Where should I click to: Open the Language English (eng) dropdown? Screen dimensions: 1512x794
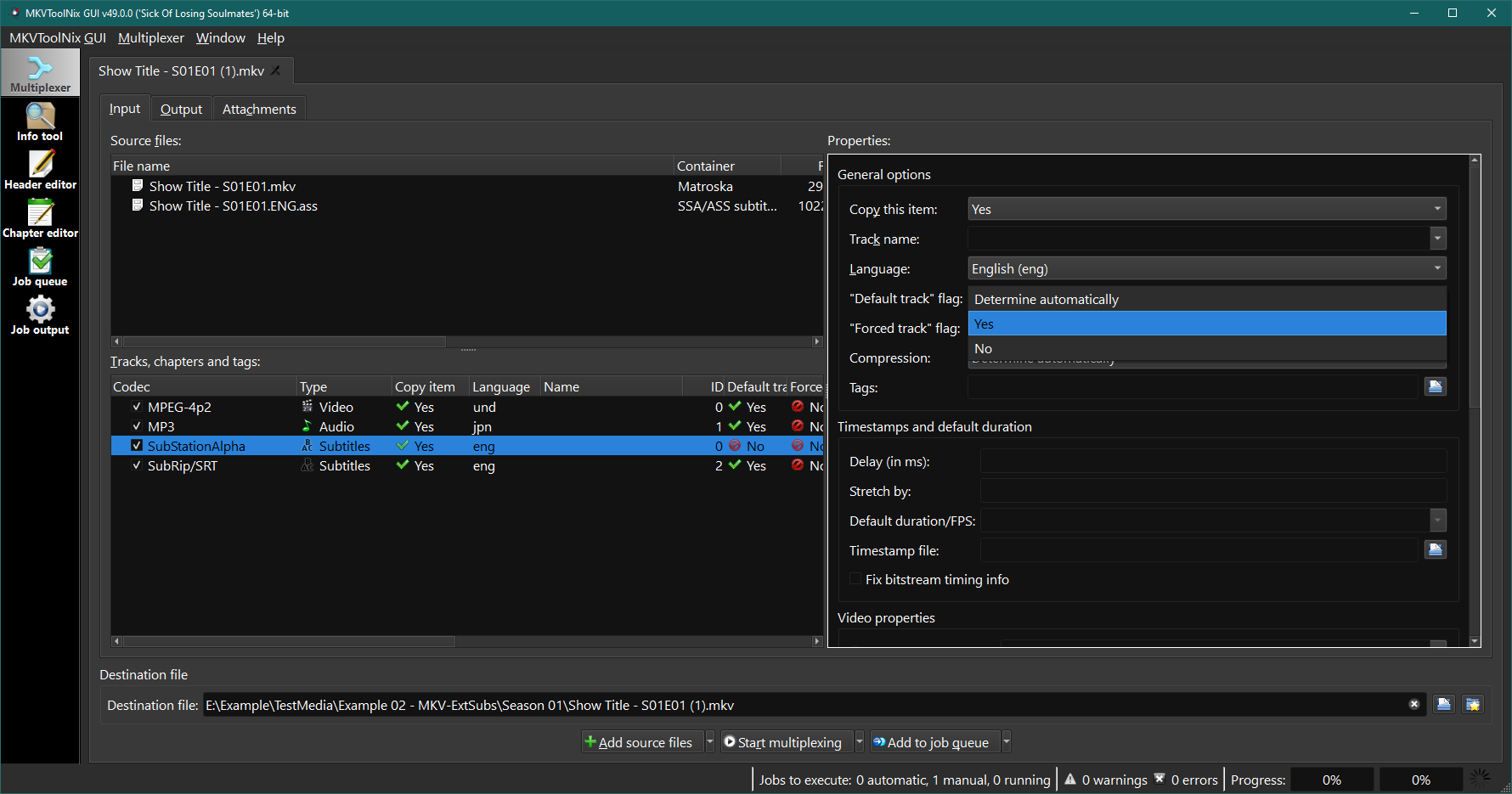pyautogui.click(x=1206, y=268)
